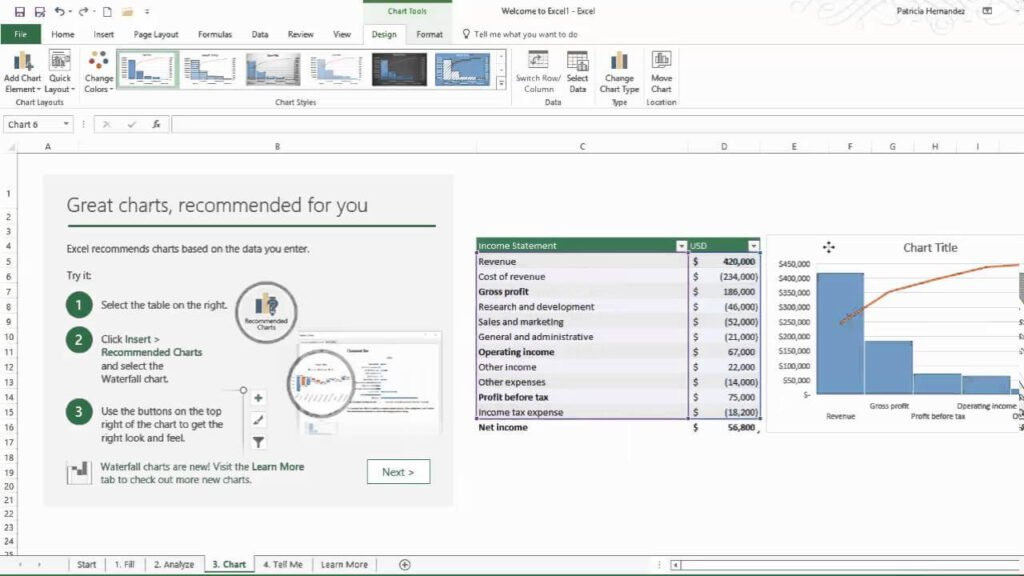
Task: Click the sheet tab scroll left arrow
Action: pyautogui.click(x=20, y=564)
